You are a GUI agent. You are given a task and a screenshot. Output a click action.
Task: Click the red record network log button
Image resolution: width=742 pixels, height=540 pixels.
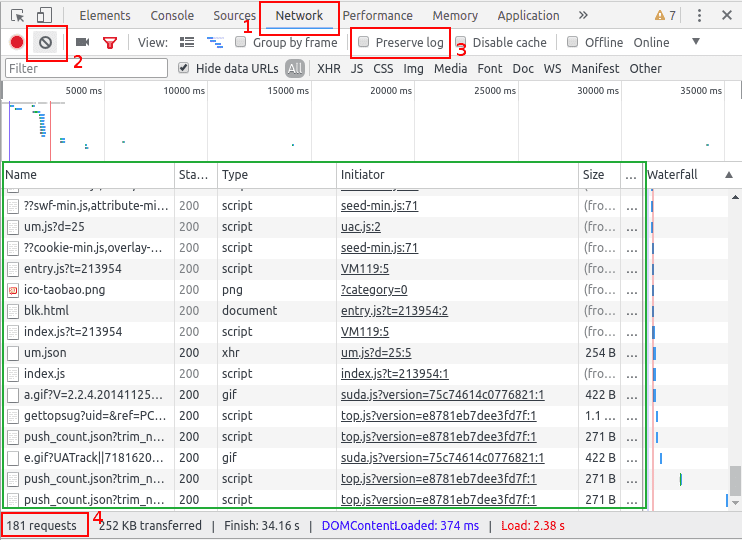point(17,42)
